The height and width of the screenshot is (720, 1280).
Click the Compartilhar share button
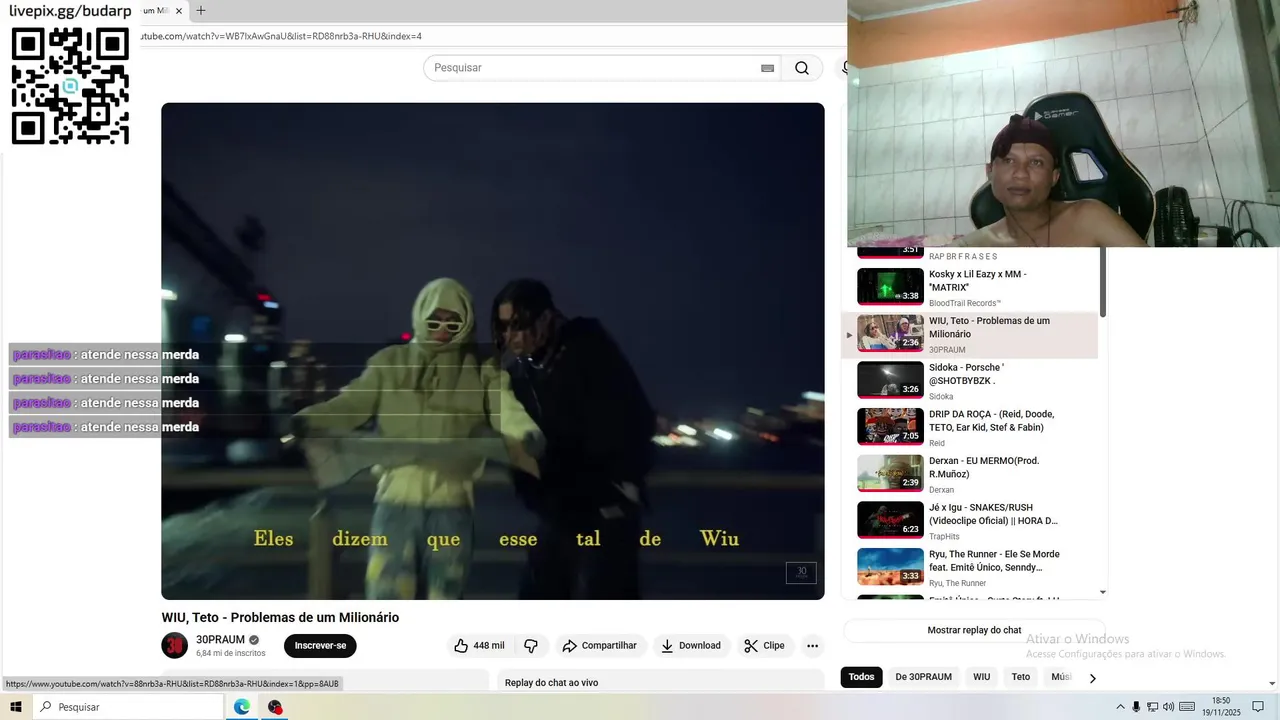(x=600, y=646)
